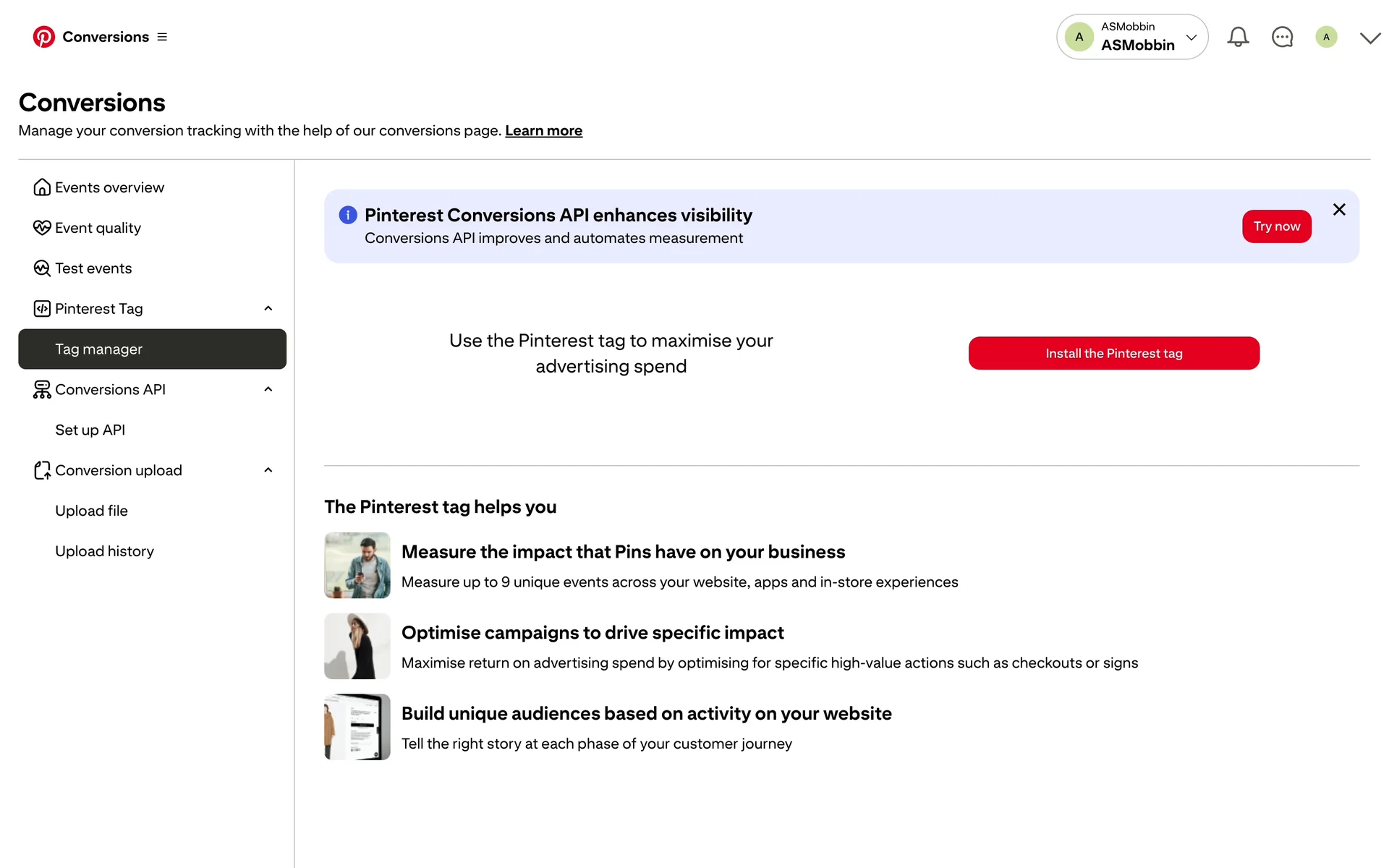The height and width of the screenshot is (868, 1389).
Task: Collapse the Conversion upload section
Action: (x=268, y=470)
